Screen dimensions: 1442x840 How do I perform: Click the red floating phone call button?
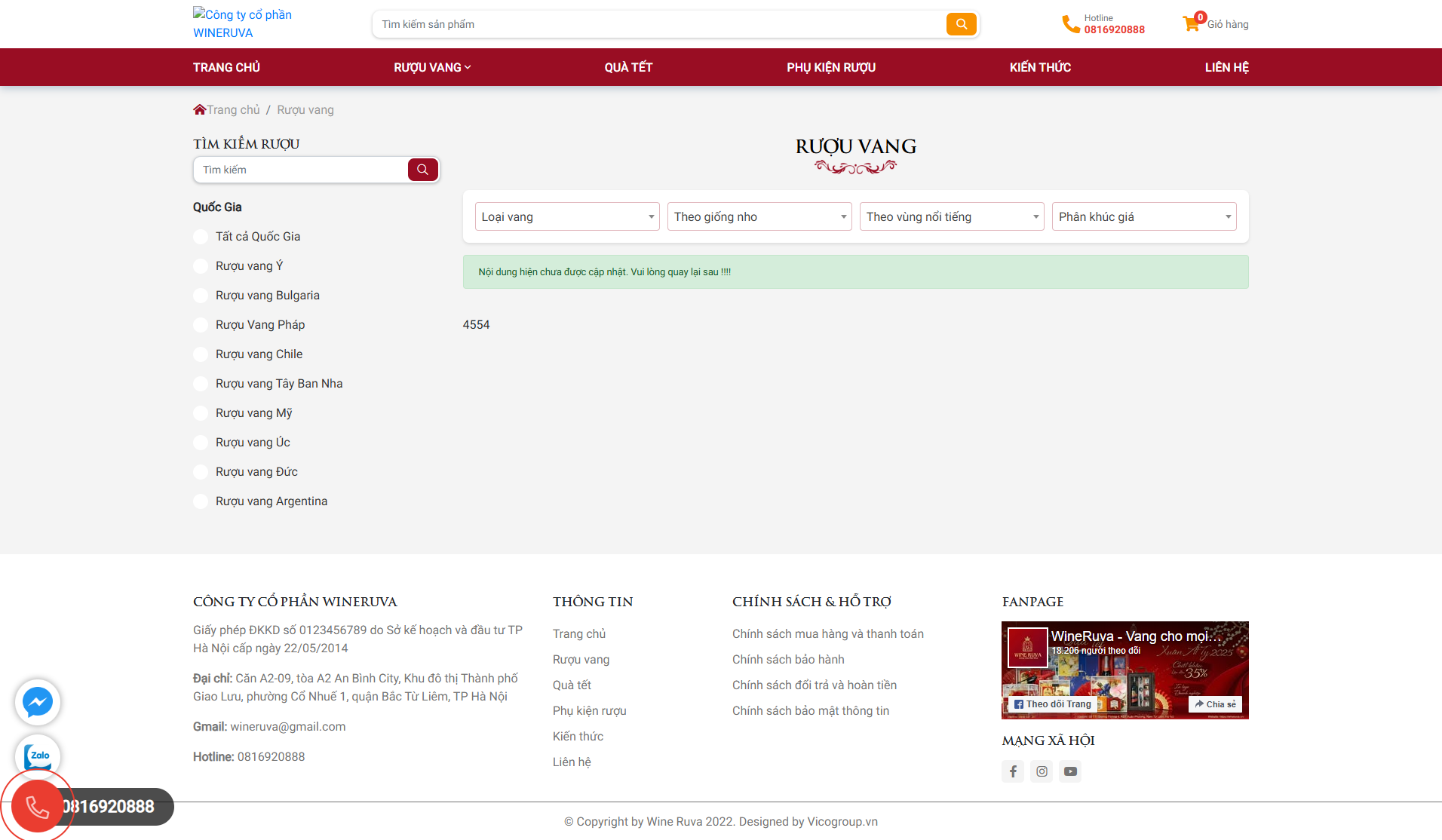tap(37, 806)
